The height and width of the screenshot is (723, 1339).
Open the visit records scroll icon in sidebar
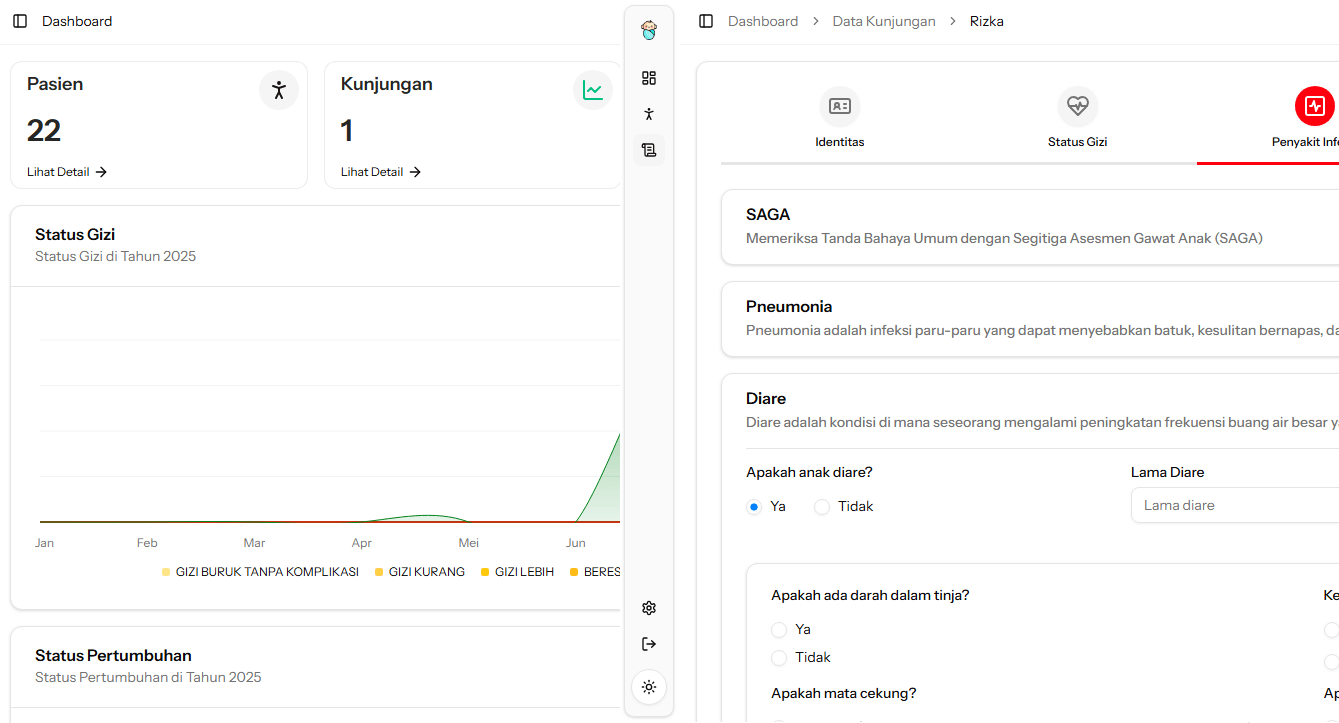click(649, 150)
